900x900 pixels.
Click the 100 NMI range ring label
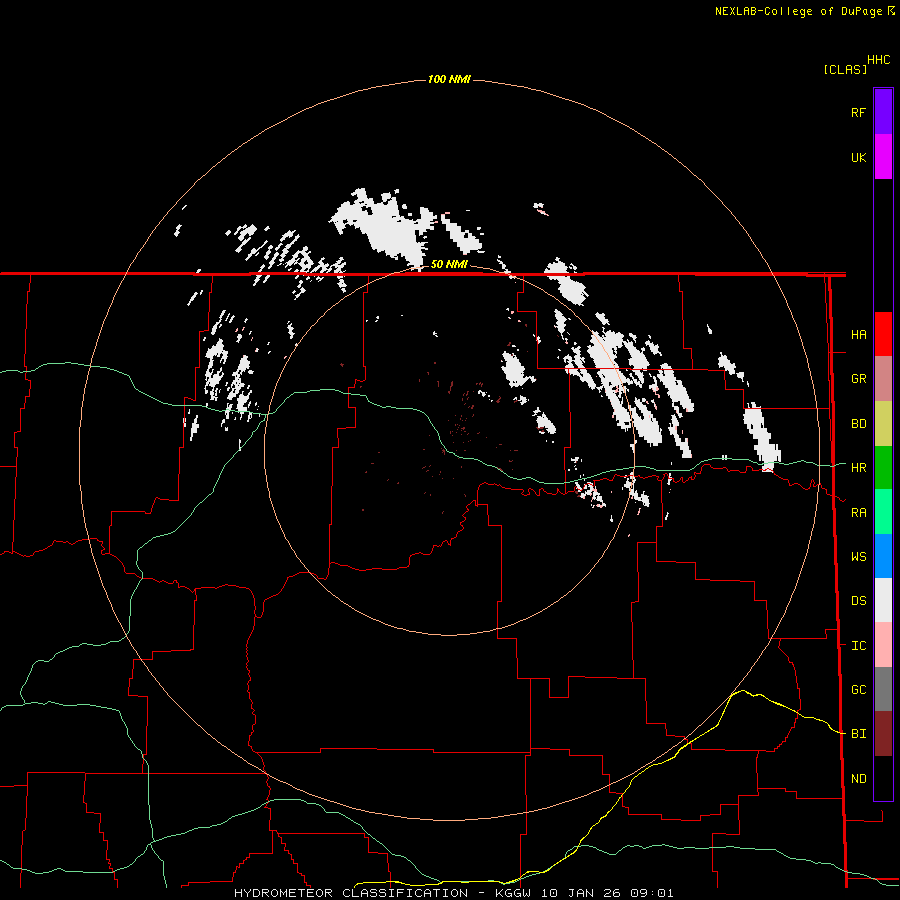(449, 79)
